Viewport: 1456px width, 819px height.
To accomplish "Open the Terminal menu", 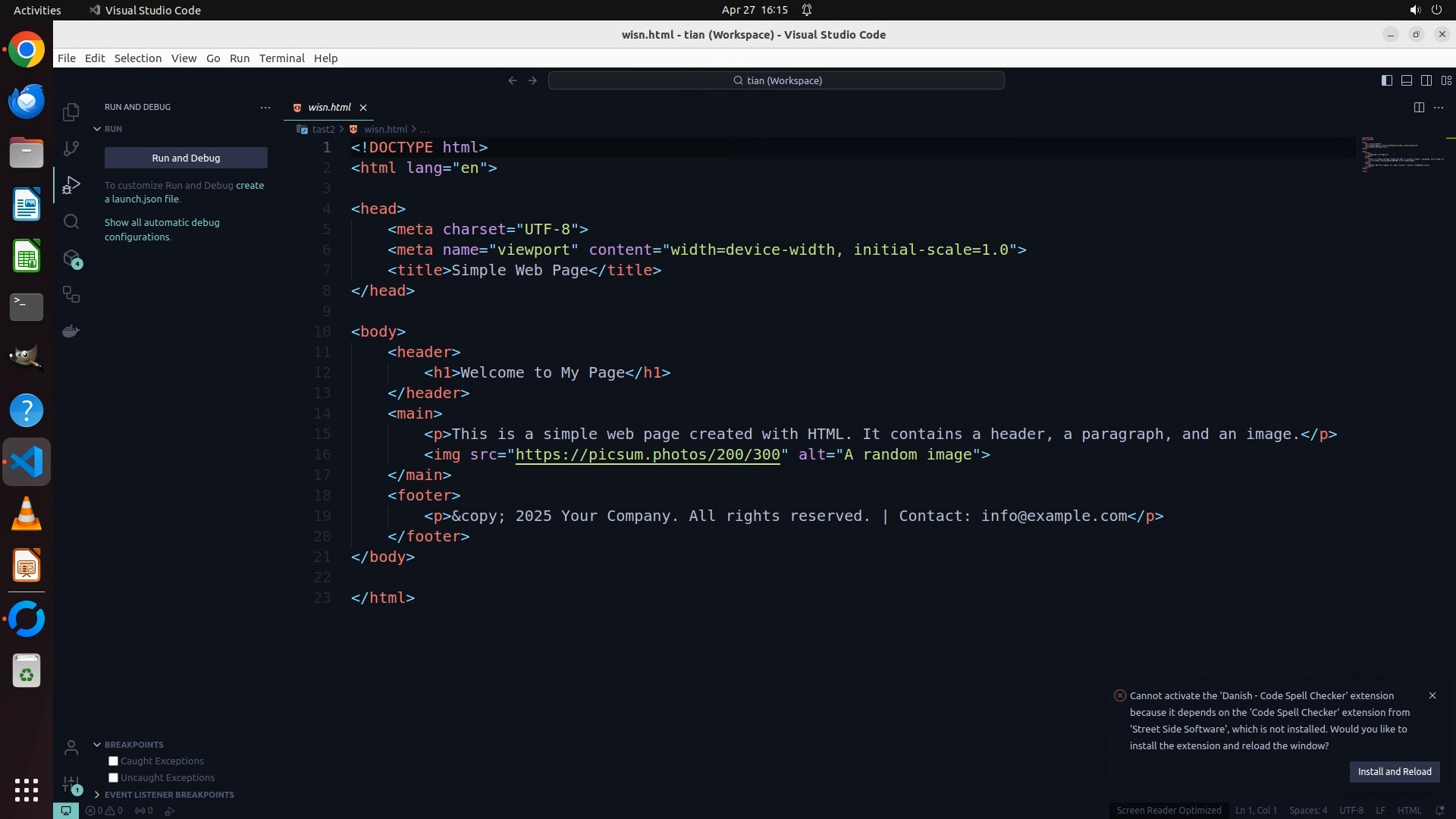I will coord(281,58).
